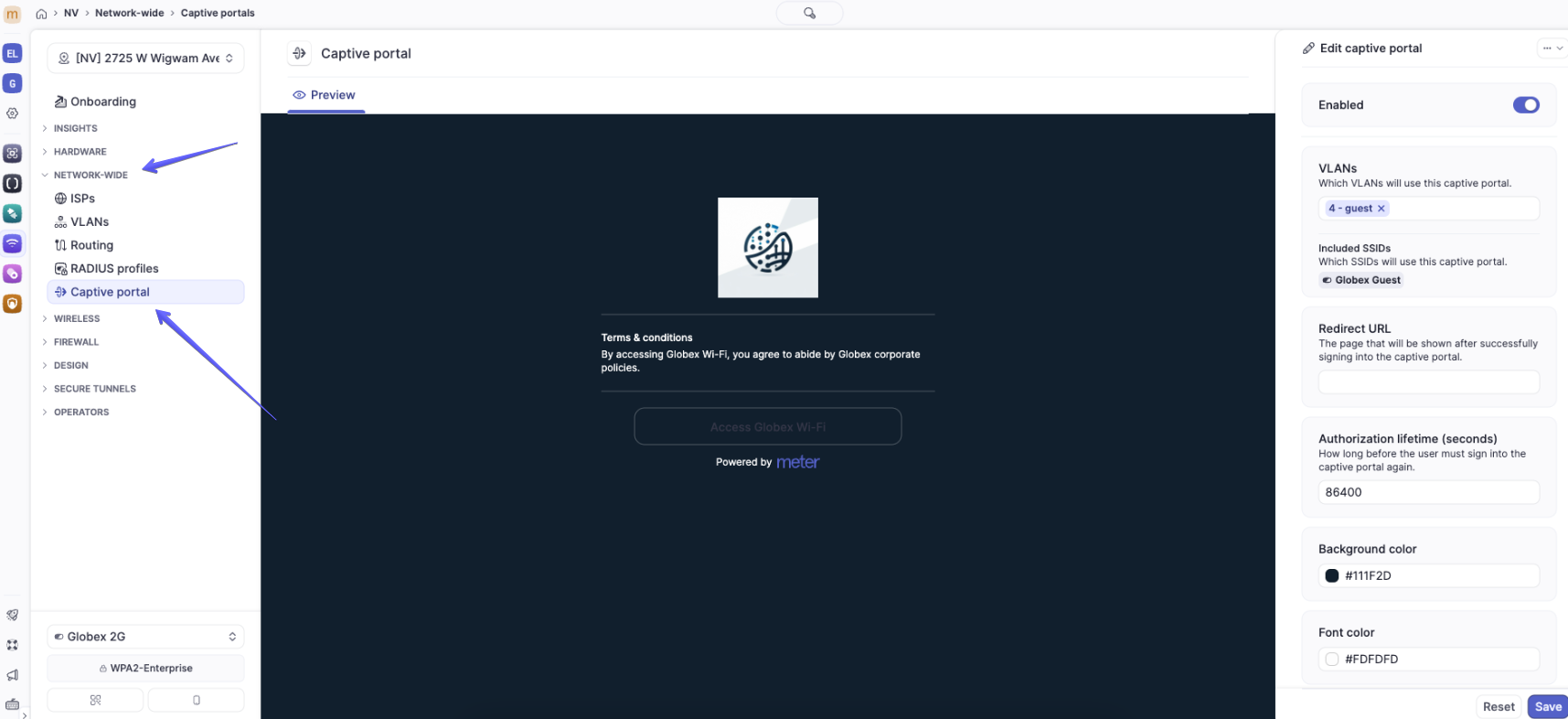Click the Redirect URL input field
This screenshot has width=1568, height=719.
(1429, 382)
